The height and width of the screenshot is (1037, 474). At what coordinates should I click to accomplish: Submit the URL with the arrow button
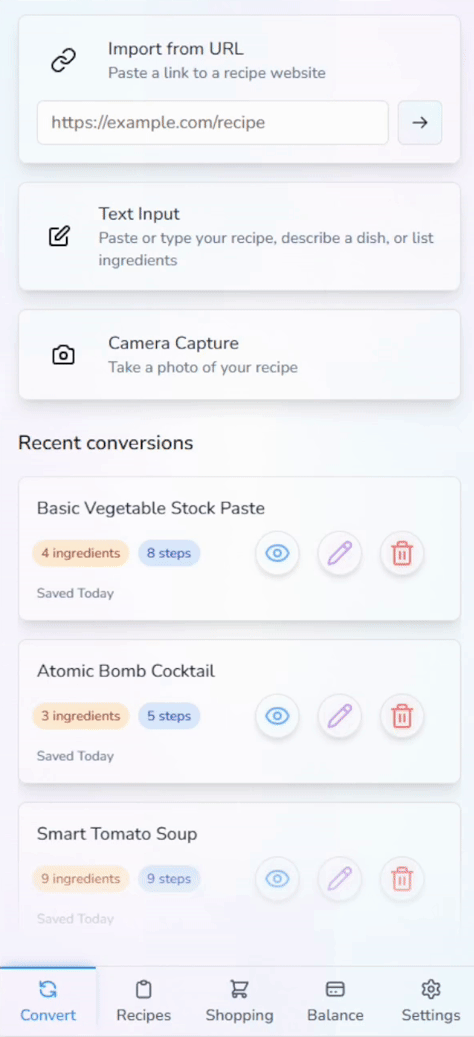click(x=420, y=122)
